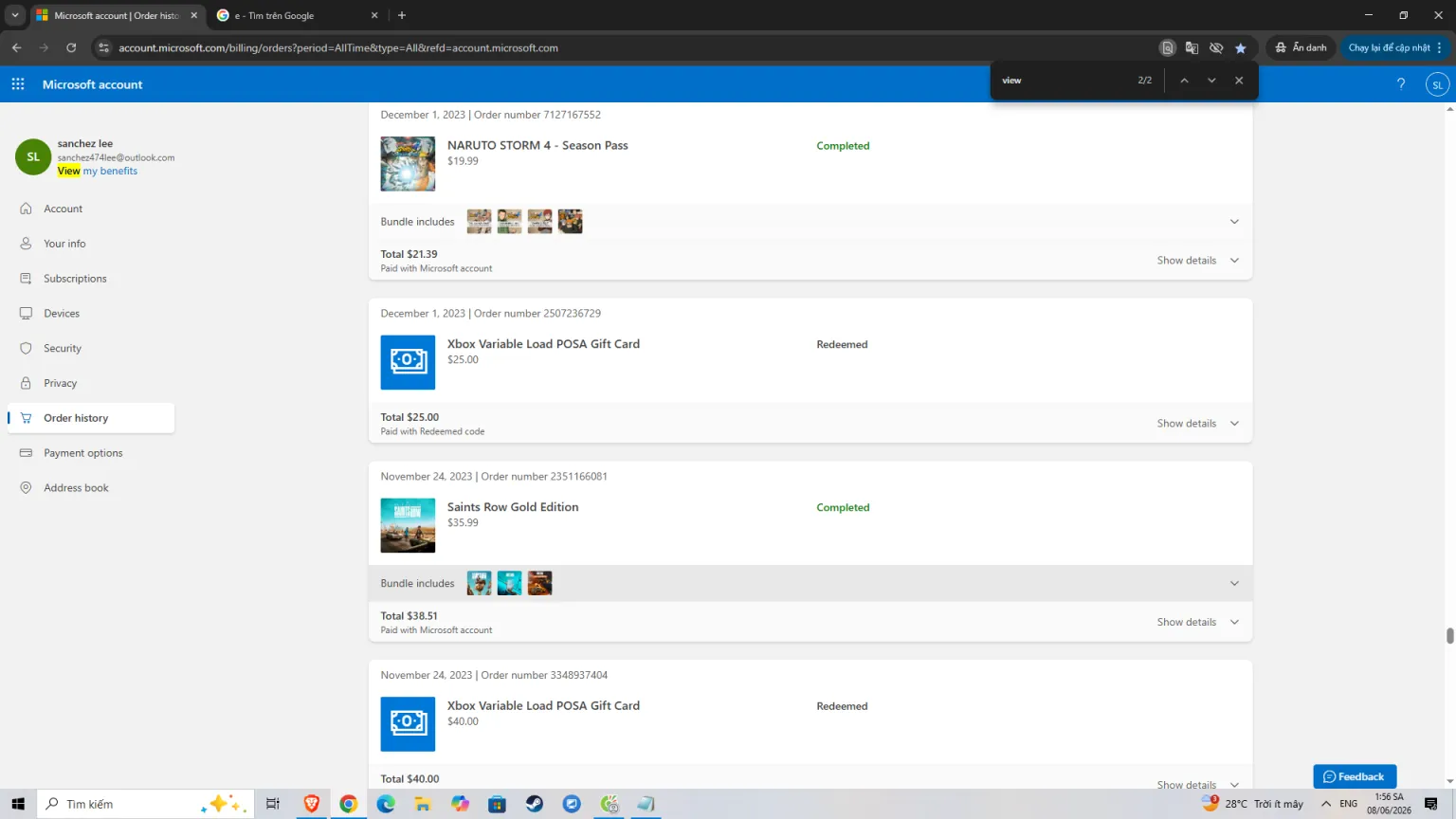1456x819 pixels.
Task: Open the Microsoft app launcher grid
Action: 18,84
